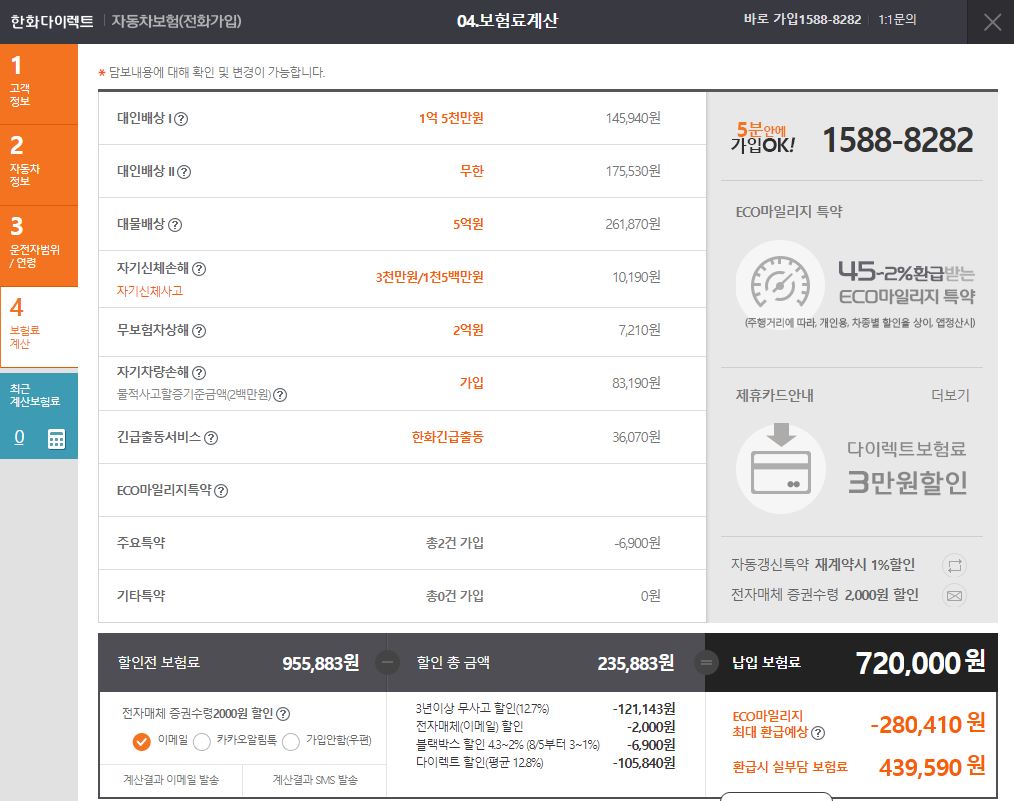Click the calculator icon under 최근 계산보험료
This screenshot has height=801, width=1014.
[56, 439]
